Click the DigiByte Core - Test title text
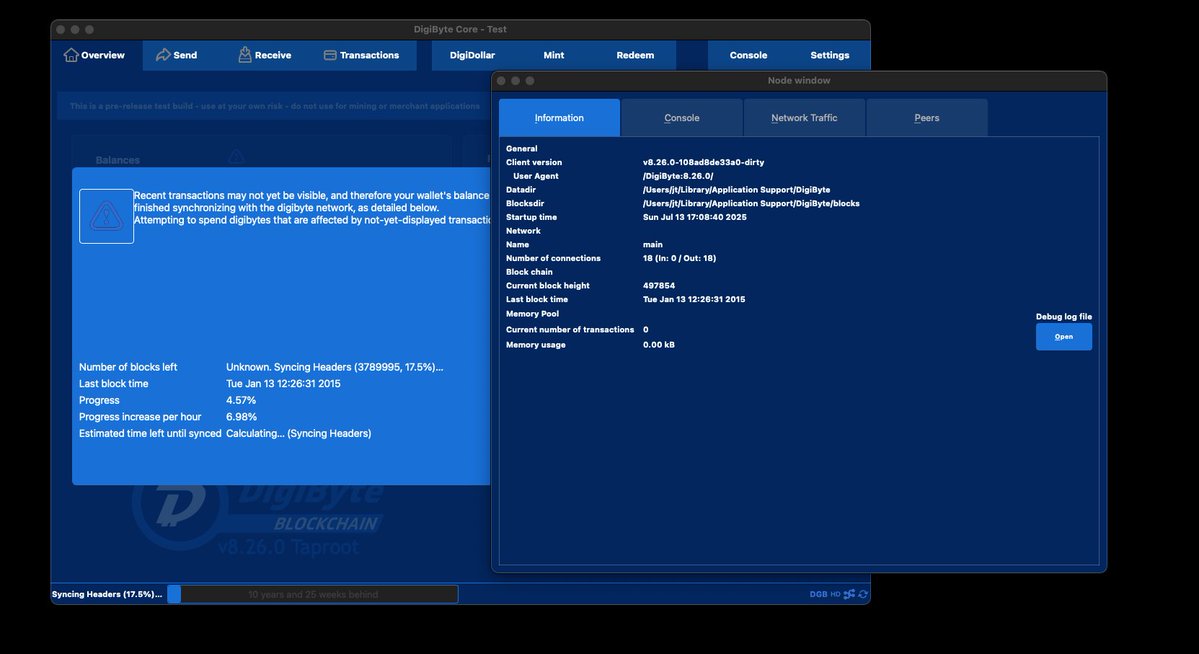Viewport: 1199px width, 654px height. click(x=460, y=29)
